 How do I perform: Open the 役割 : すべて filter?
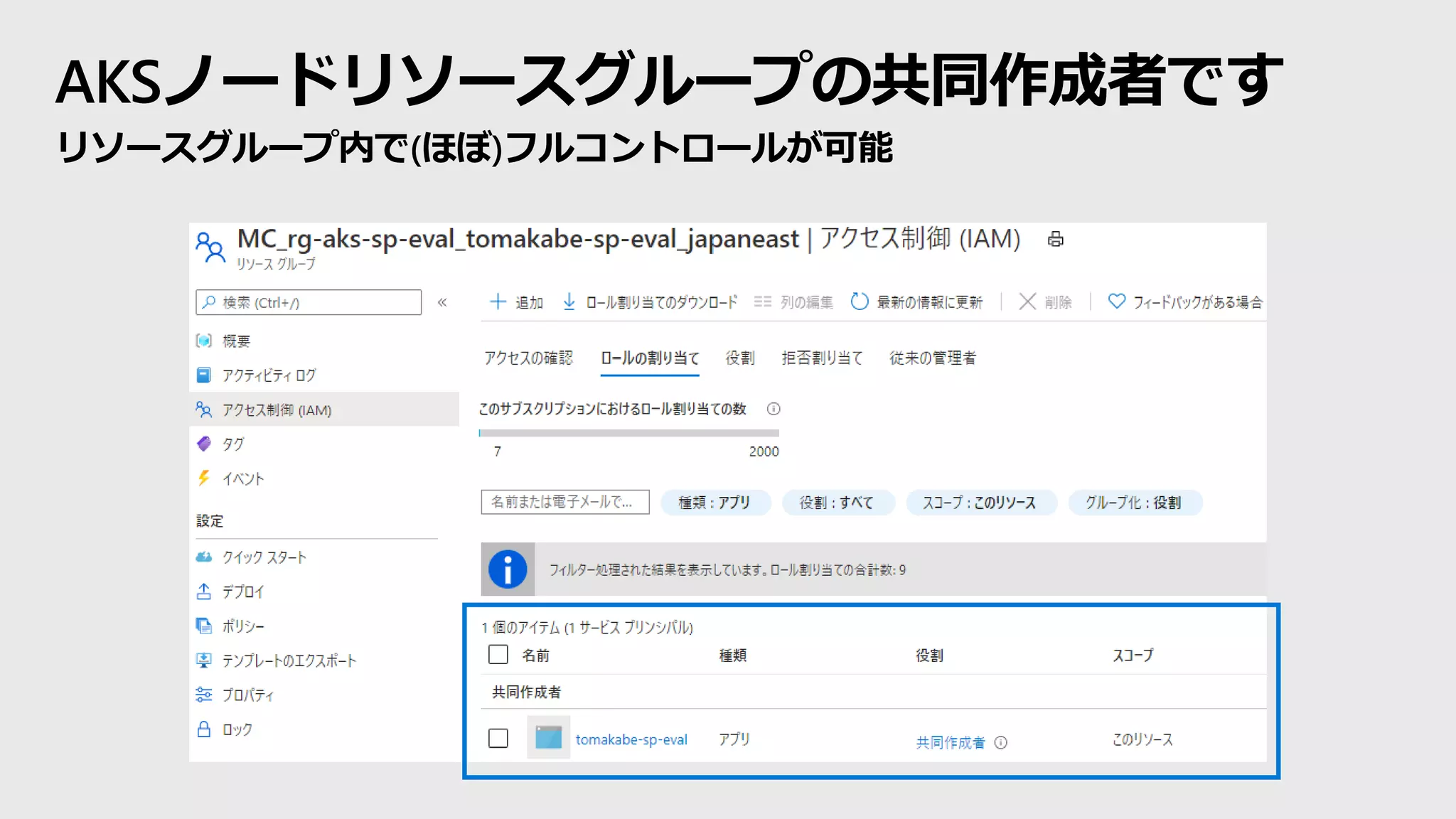tap(837, 503)
